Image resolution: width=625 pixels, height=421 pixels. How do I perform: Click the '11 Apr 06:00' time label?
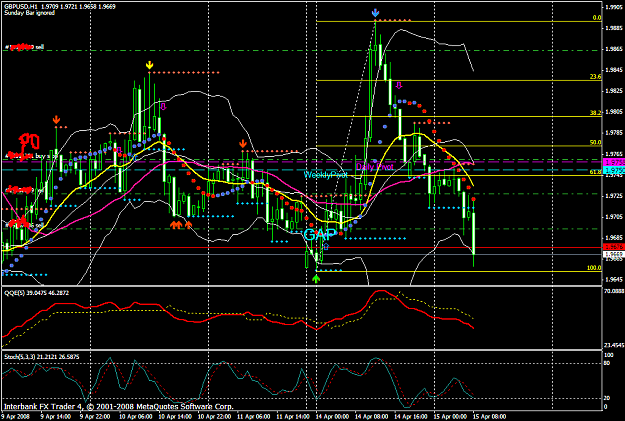[x=254, y=417]
